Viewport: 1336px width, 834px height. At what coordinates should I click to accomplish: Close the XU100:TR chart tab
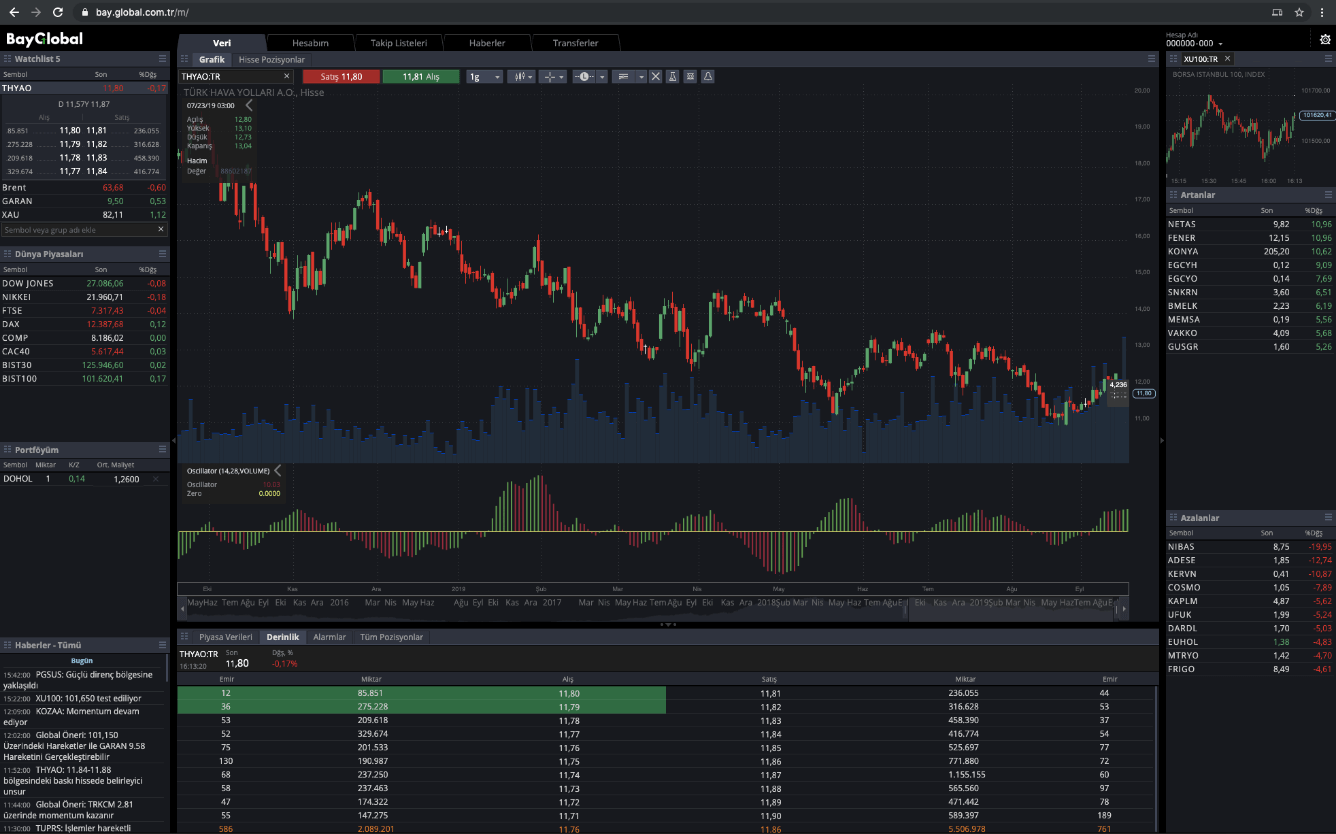(1227, 59)
